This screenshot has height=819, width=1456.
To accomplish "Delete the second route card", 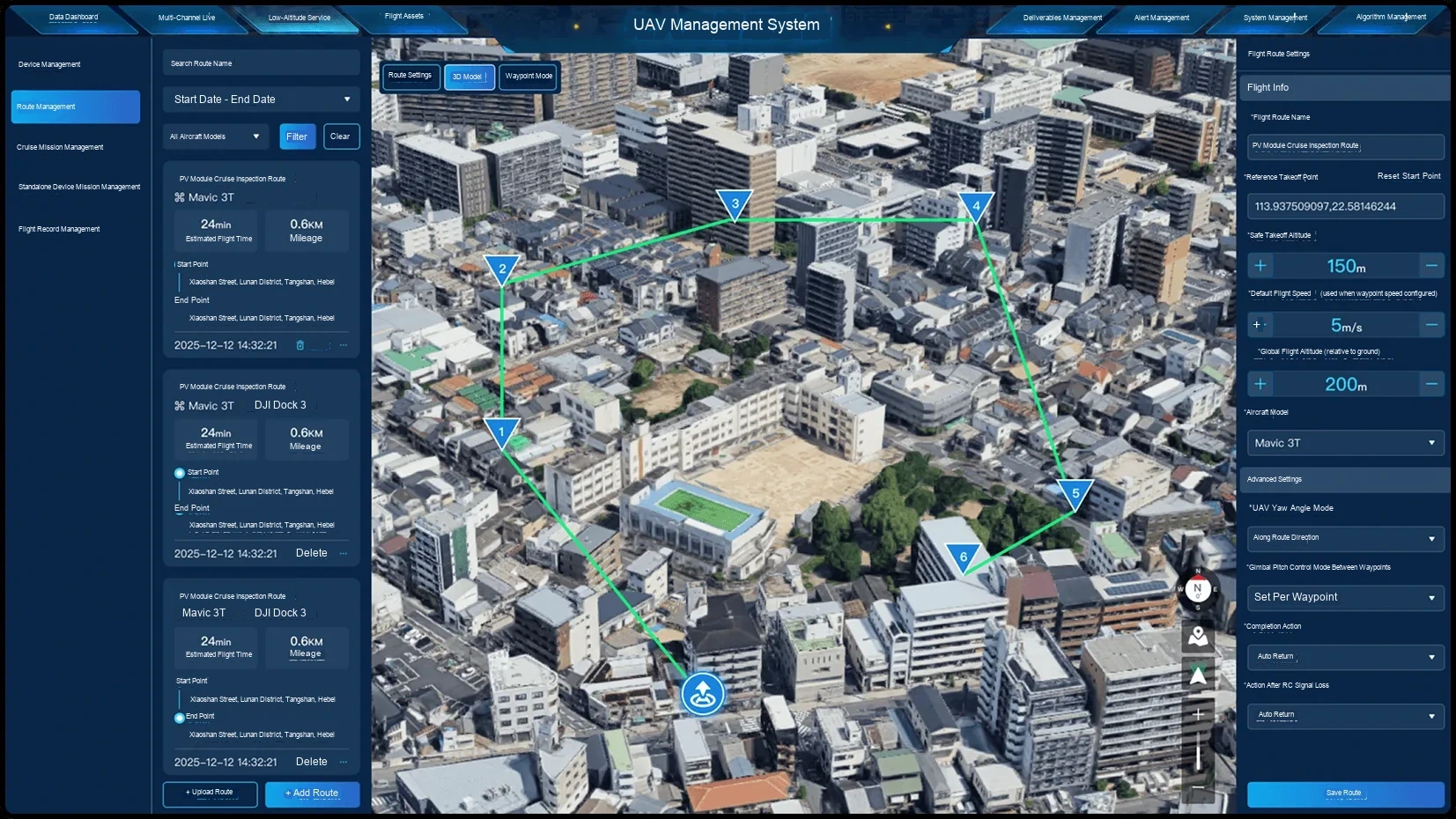I will tap(312, 553).
